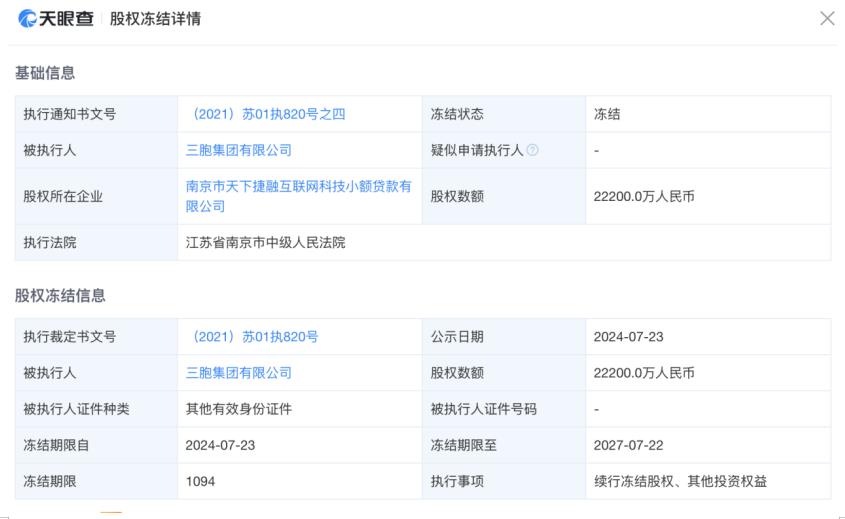Click 股权数额 label in 基础信息 table
845x519 pixels.
click(457, 196)
